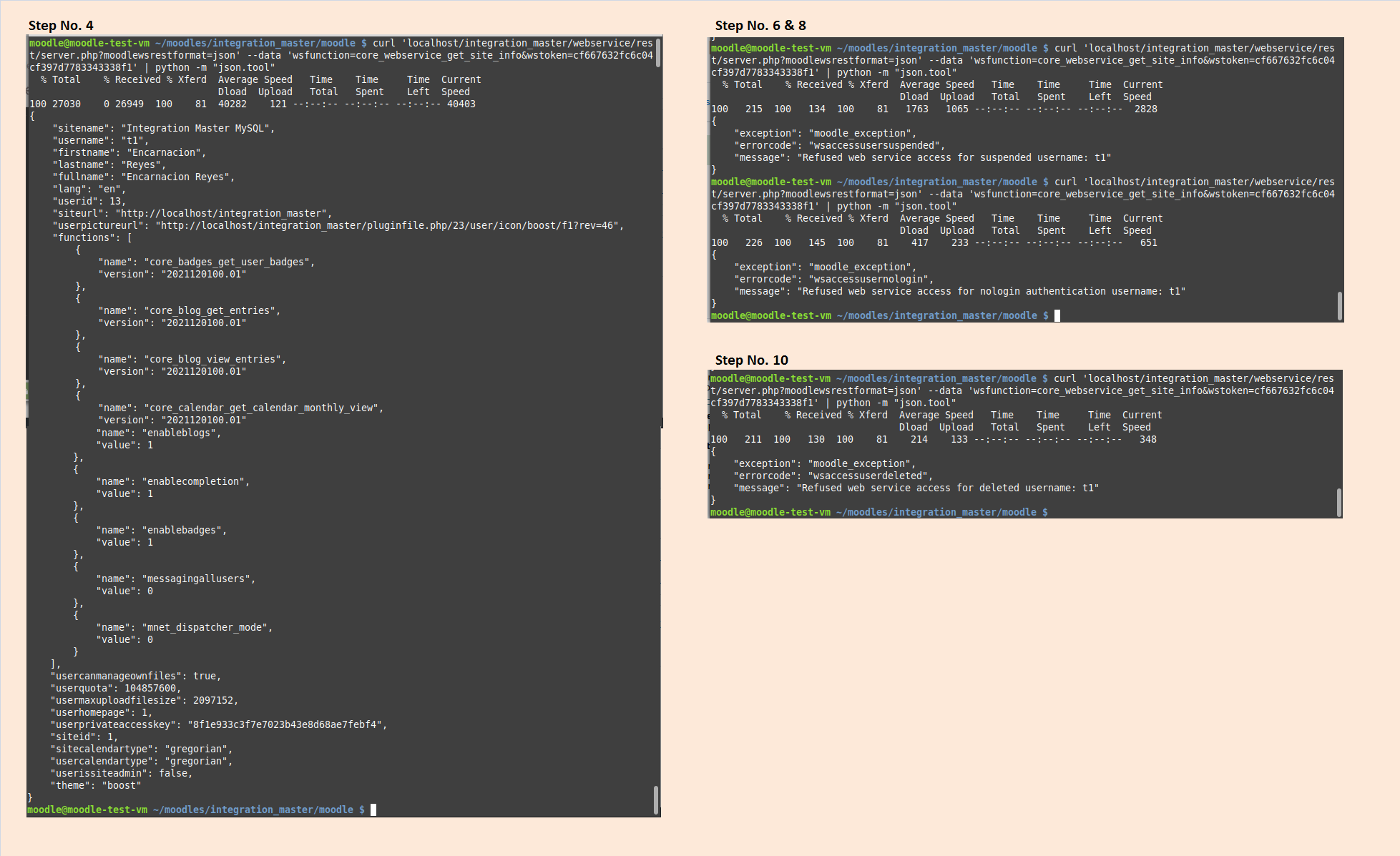The image size is (1400, 856).
Task: Click the "siteurl" localhost line
Action: coord(192,214)
